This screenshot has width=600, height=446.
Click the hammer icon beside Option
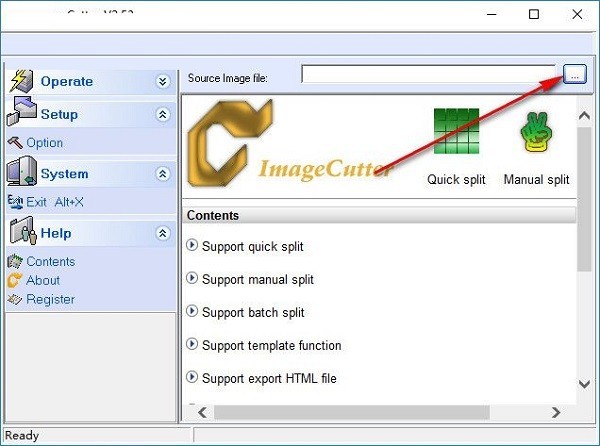coord(15,143)
